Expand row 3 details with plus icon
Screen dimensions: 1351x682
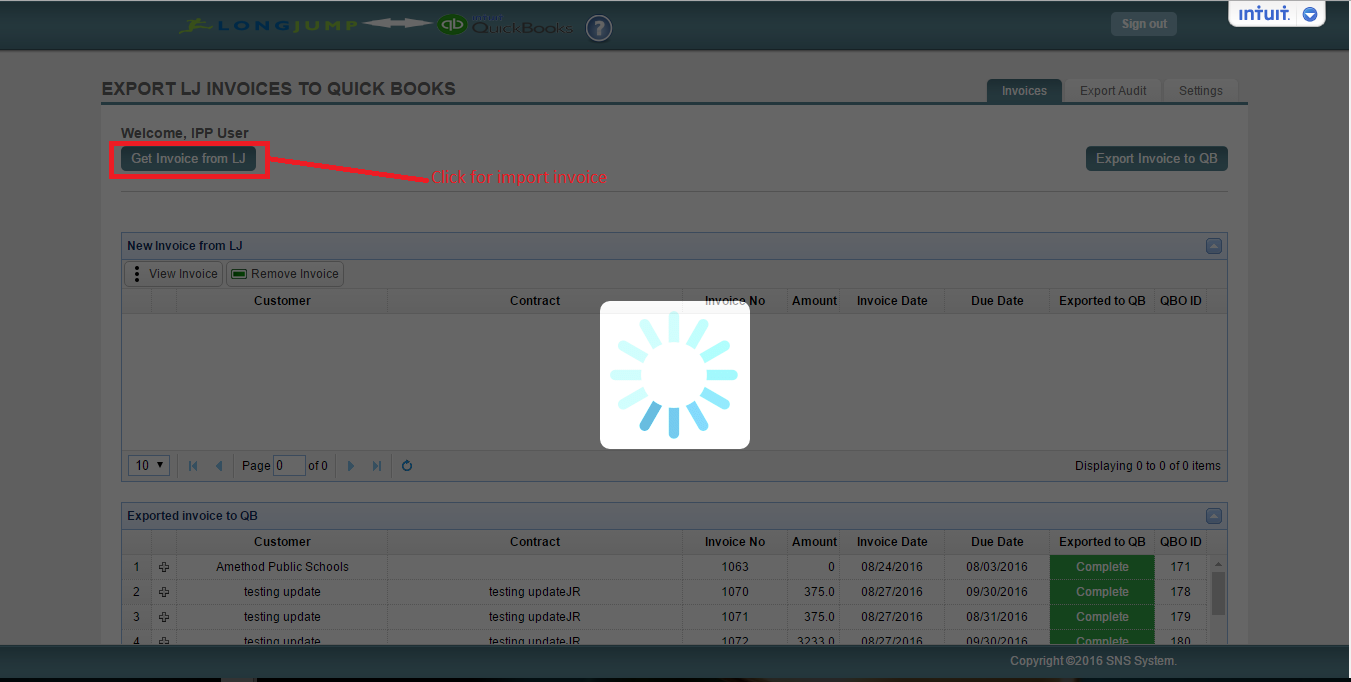tap(164, 617)
